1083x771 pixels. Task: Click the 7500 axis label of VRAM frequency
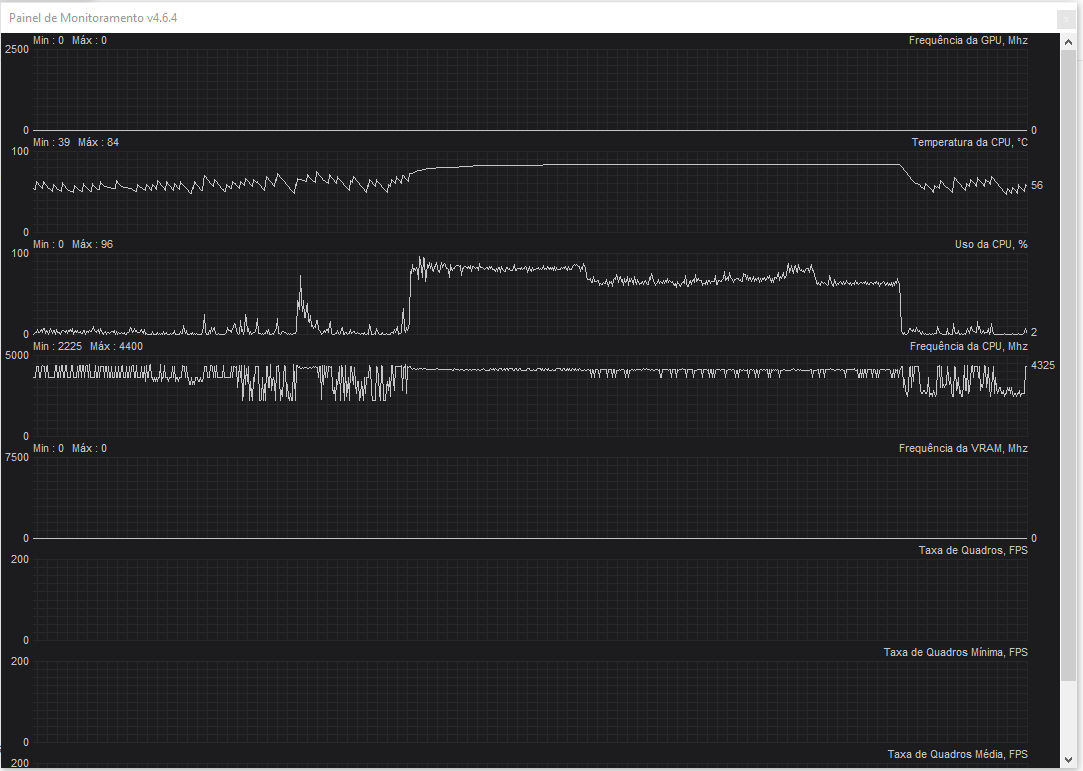coord(17,457)
